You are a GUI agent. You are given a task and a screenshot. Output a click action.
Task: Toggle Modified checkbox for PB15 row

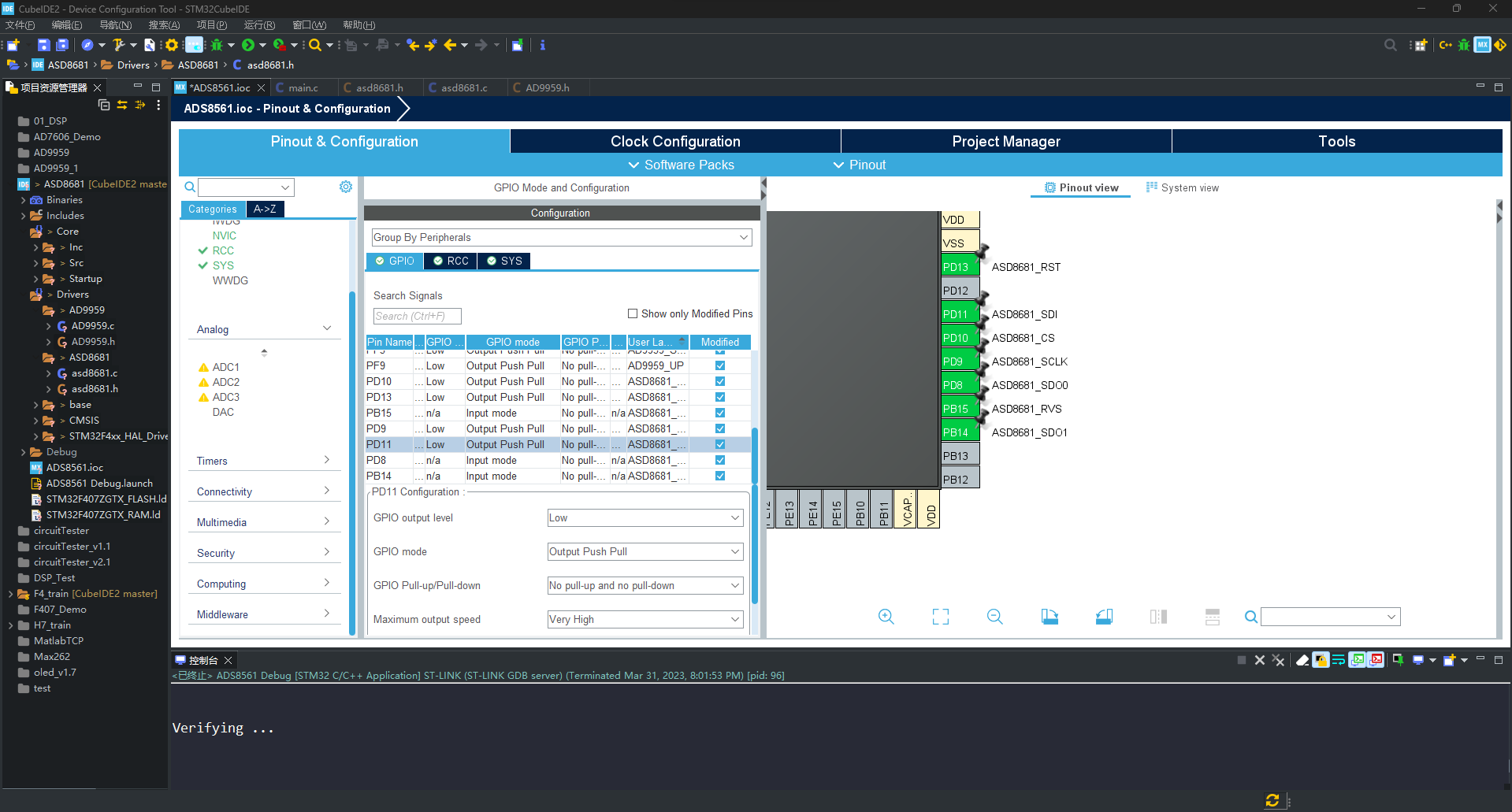[720, 413]
